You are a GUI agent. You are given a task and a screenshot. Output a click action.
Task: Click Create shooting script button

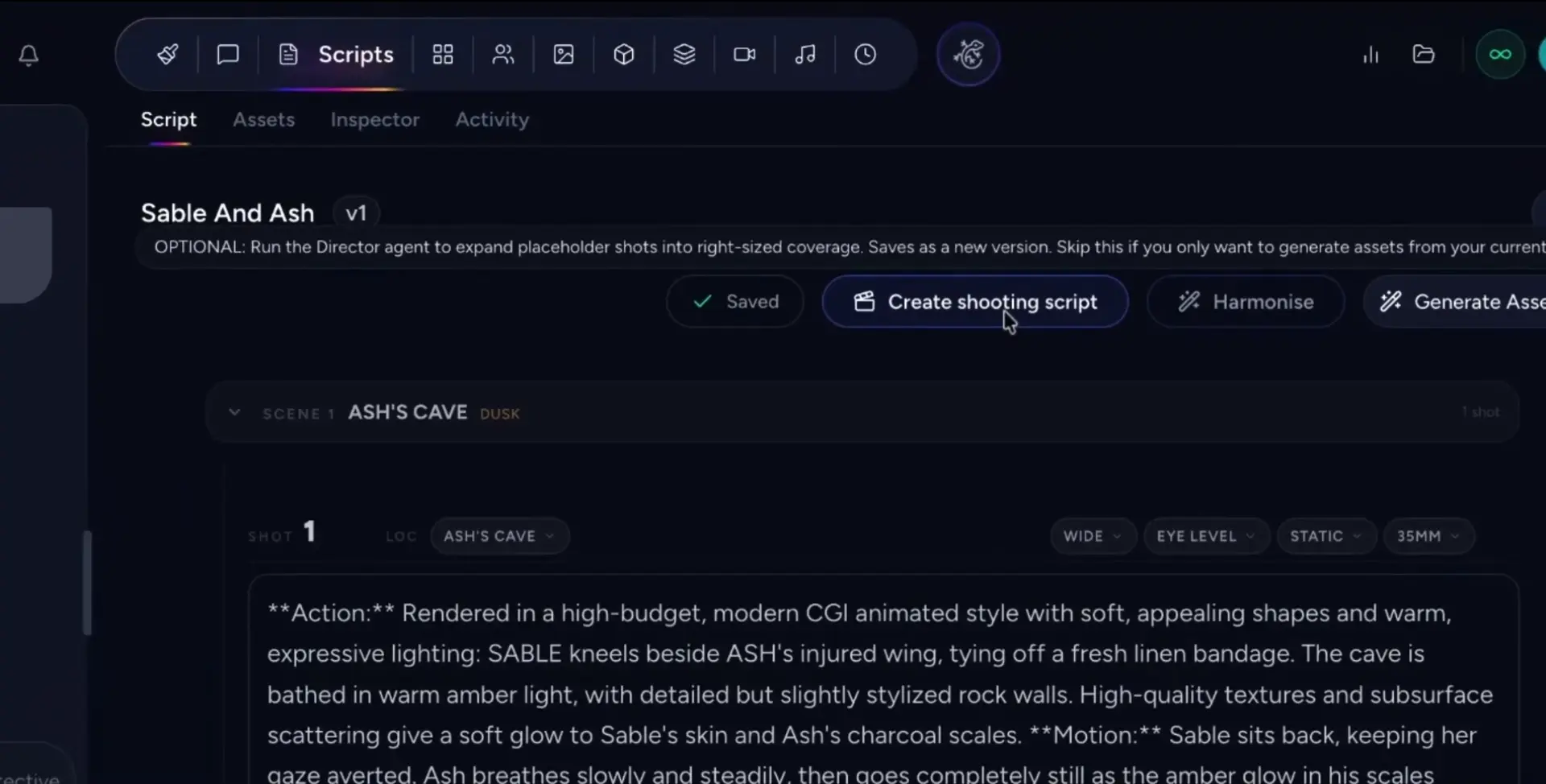974,302
